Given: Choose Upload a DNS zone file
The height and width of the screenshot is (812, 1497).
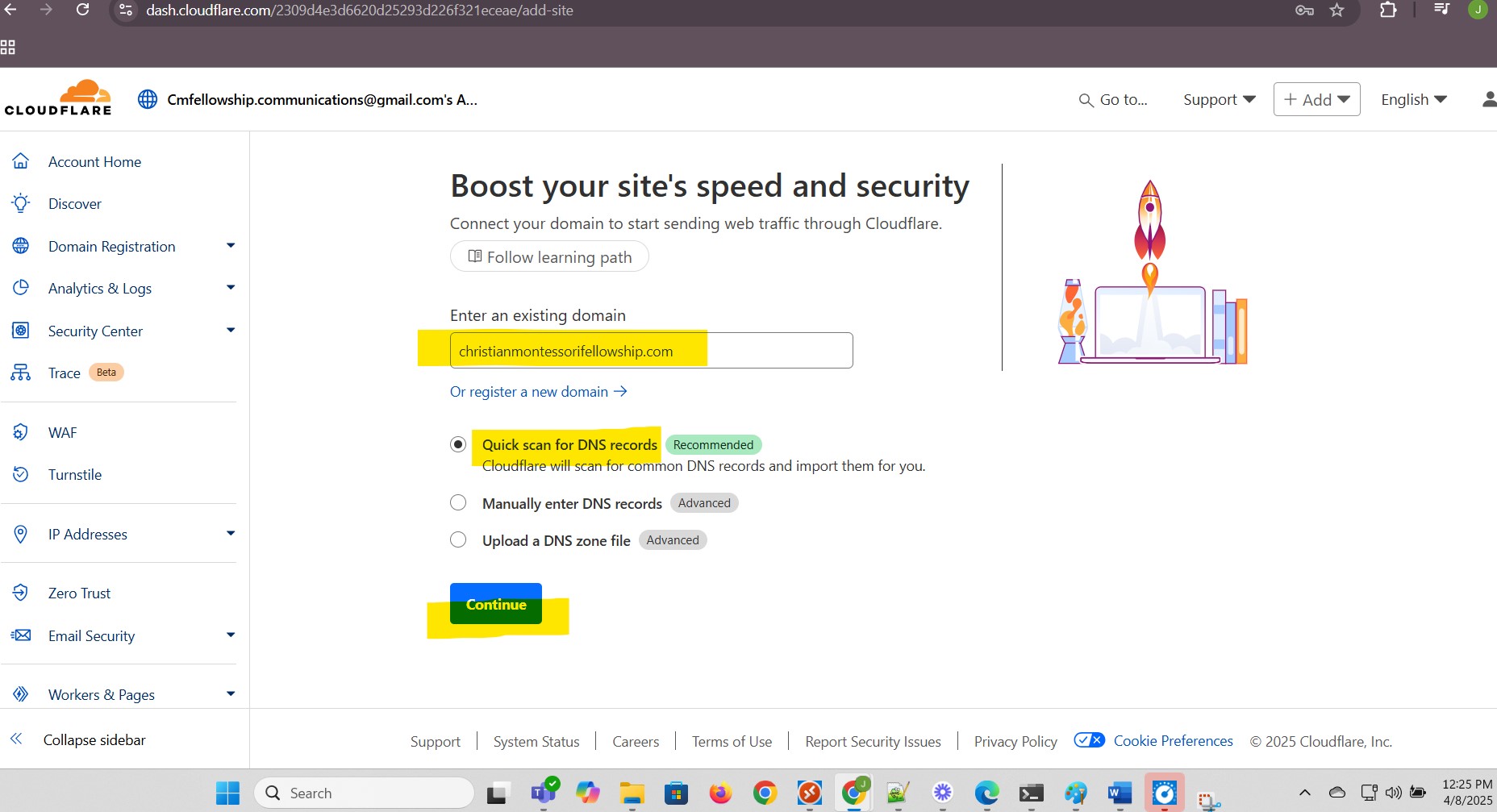Looking at the screenshot, I should [458, 540].
